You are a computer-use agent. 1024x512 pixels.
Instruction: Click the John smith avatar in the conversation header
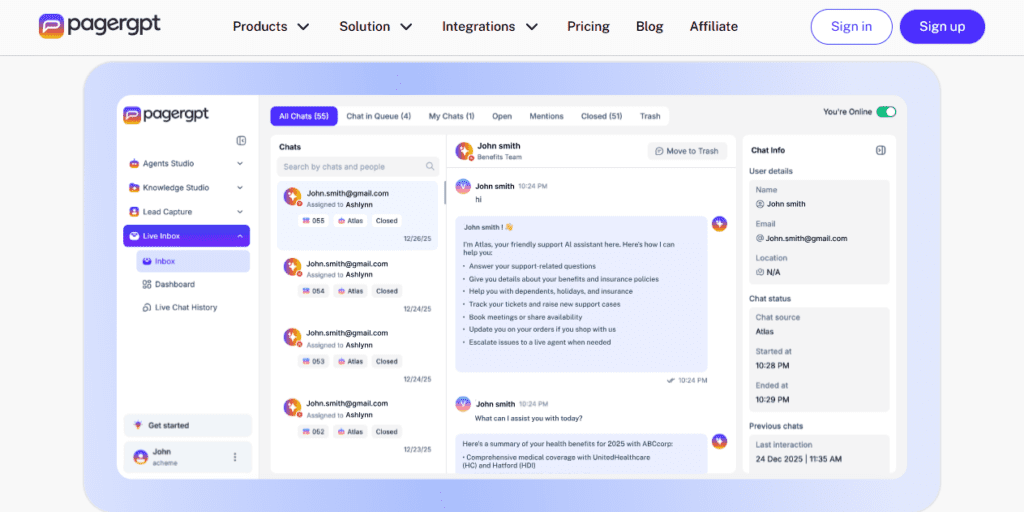(x=464, y=151)
